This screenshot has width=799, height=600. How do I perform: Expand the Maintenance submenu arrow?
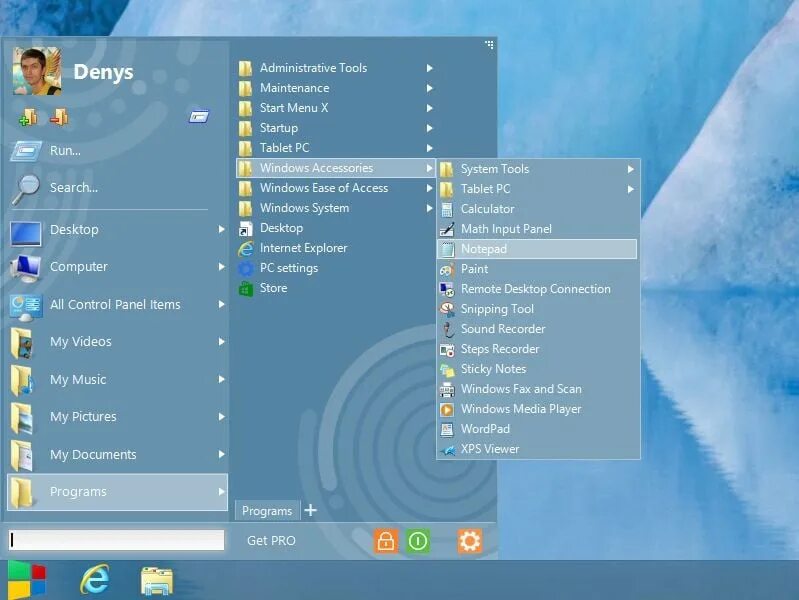[430, 88]
